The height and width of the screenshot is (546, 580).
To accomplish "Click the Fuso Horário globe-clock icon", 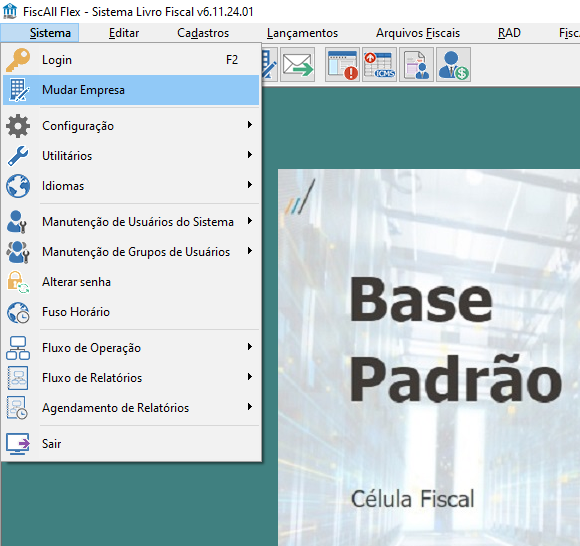I will click(x=18, y=312).
